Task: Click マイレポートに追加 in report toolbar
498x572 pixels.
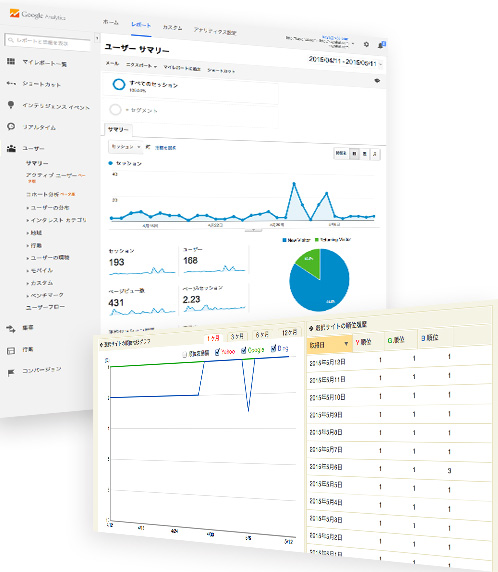Action: click(182, 68)
